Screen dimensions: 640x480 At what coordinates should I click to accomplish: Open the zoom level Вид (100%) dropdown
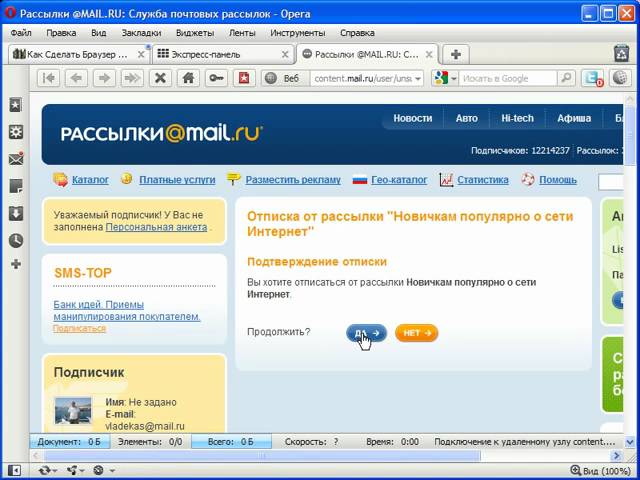601,470
